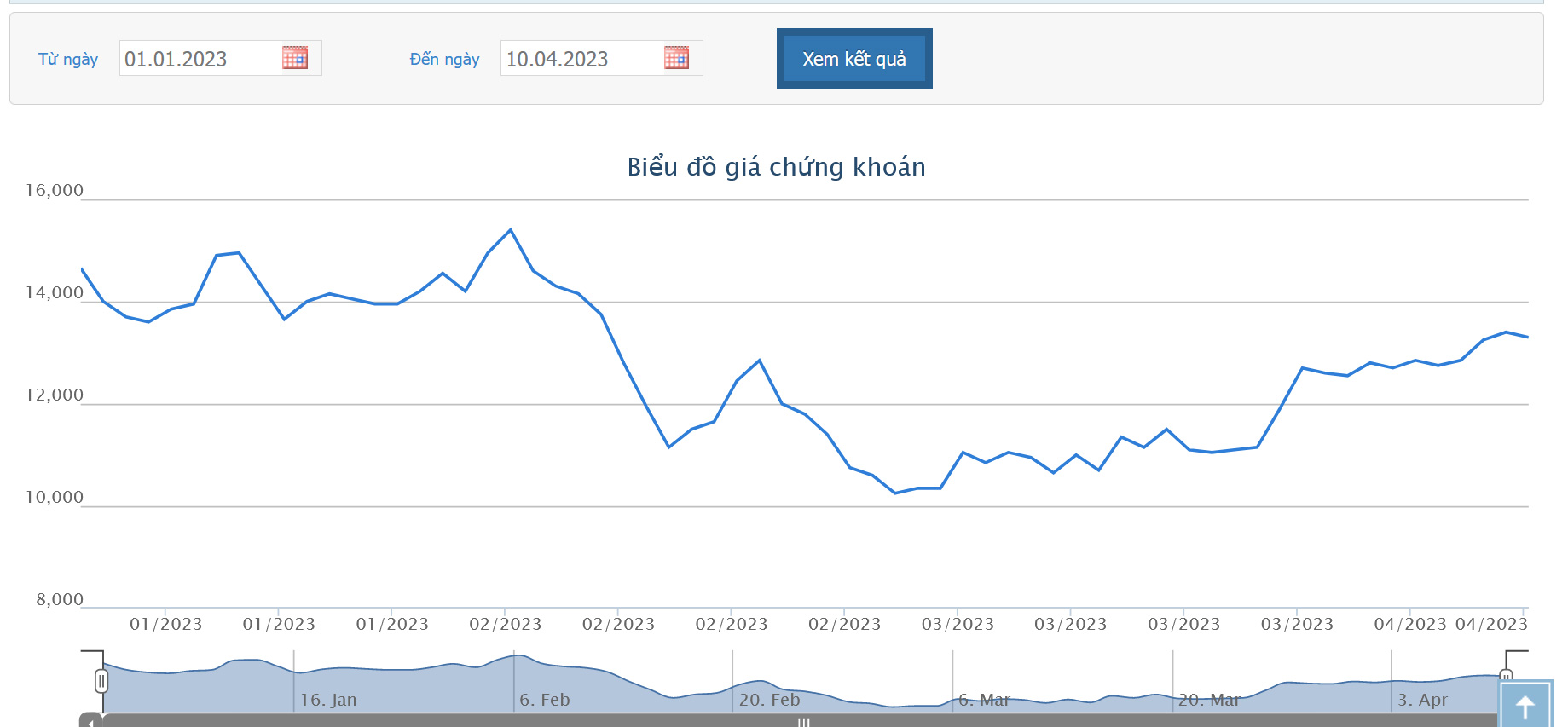Open the Từ ngày calendar picker icon
Image resolution: width=1568 pixels, height=727 pixels.
pyautogui.click(x=295, y=58)
